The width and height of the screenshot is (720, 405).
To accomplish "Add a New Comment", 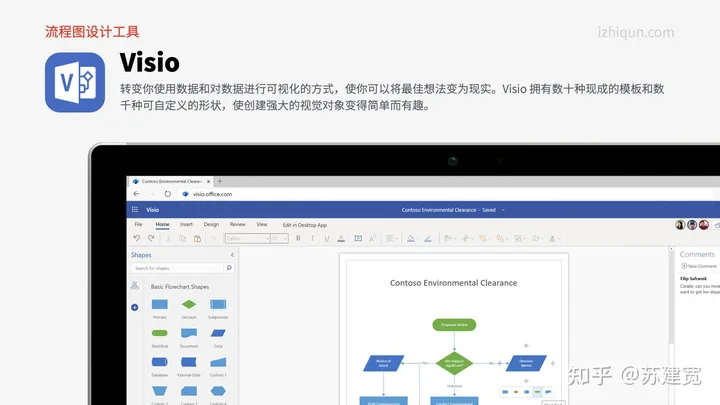I will pos(699,266).
